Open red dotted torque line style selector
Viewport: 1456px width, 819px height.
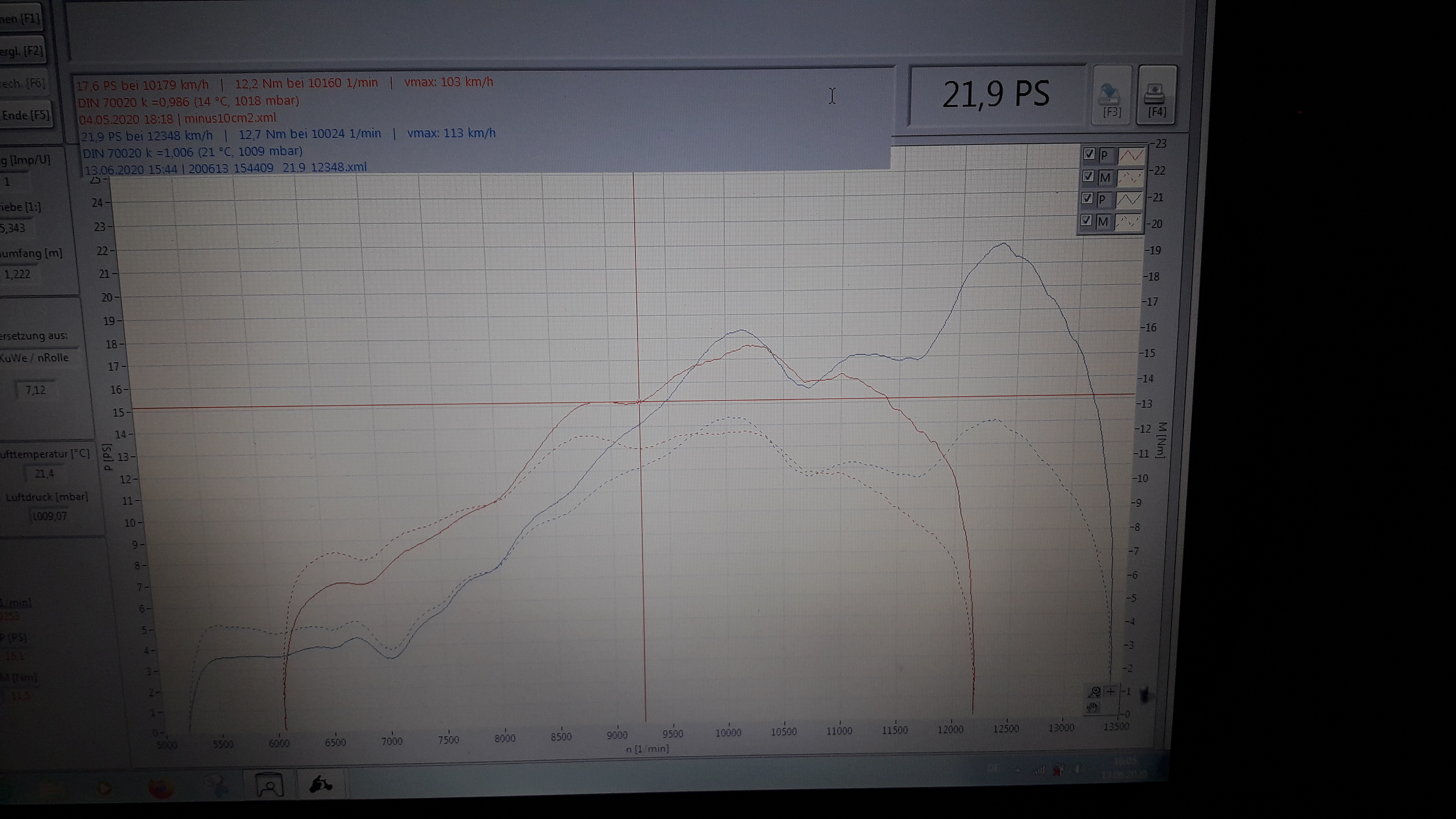click(x=1129, y=178)
